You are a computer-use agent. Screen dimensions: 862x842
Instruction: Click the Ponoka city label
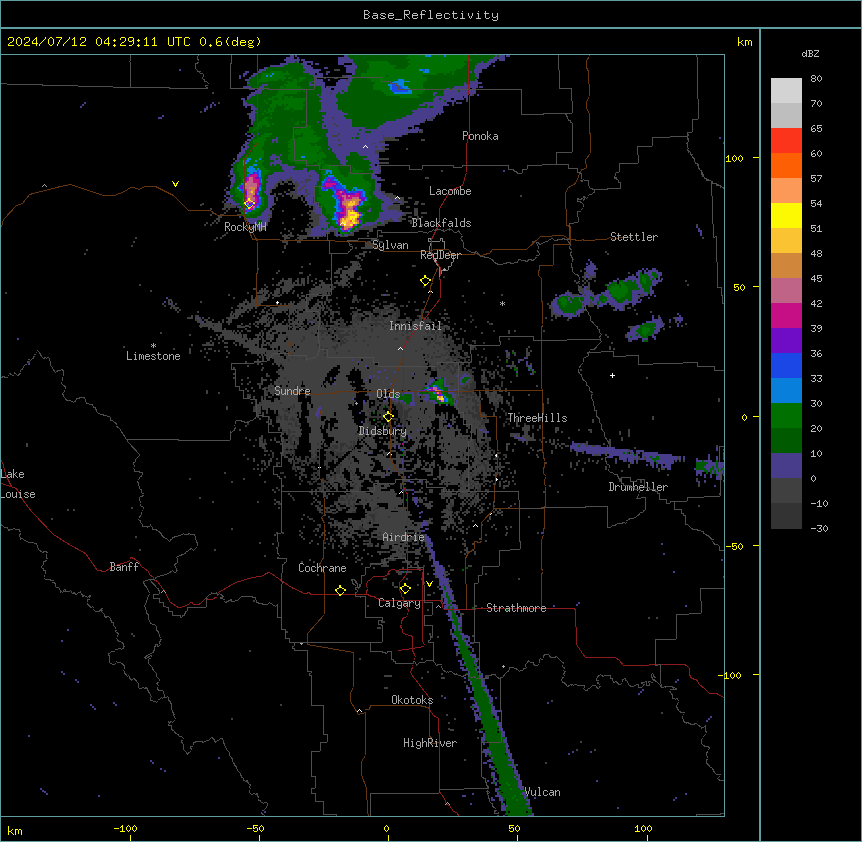point(480,136)
